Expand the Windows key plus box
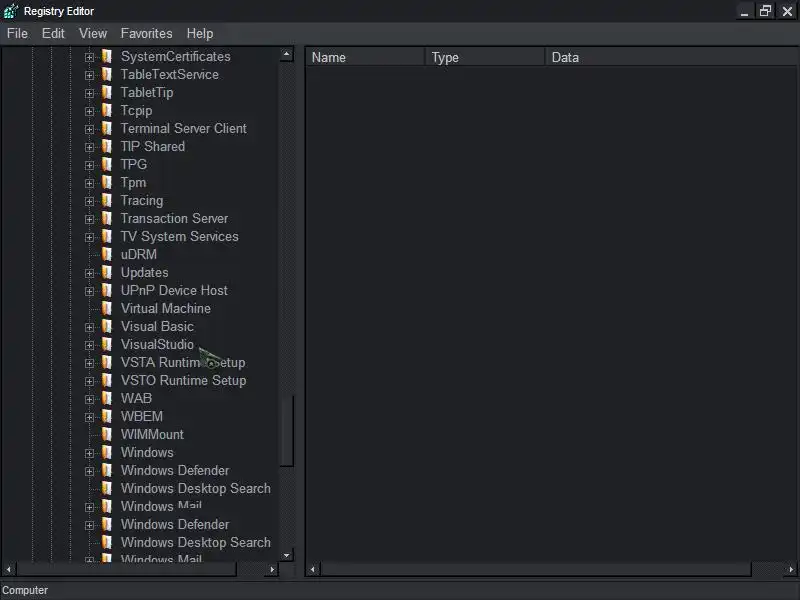 (89, 453)
